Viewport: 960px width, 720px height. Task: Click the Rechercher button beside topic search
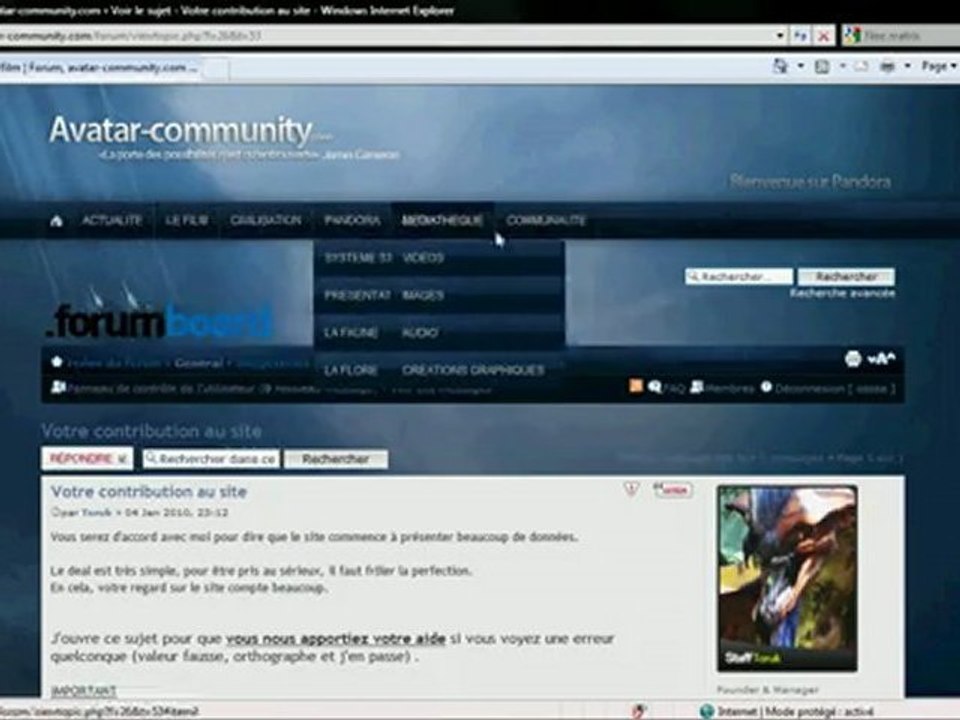336,459
